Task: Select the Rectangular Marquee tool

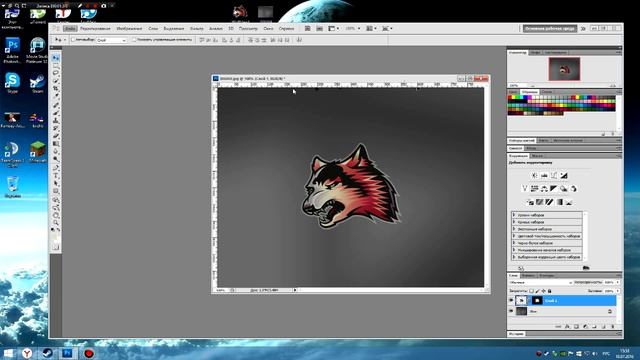Action: pyautogui.click(x=56, y=66)
